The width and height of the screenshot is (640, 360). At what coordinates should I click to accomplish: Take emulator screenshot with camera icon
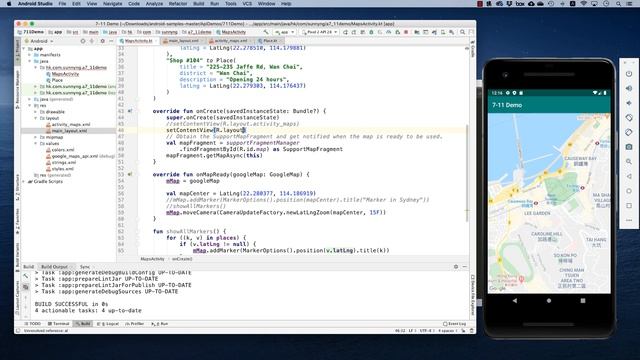[629, 147]
